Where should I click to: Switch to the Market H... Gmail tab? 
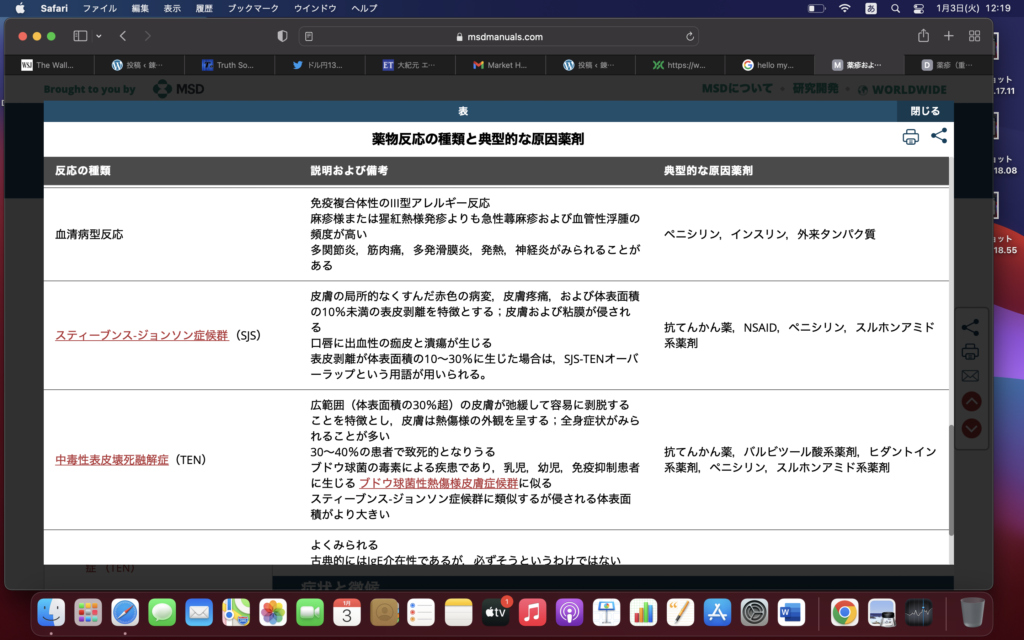(500, 65)
